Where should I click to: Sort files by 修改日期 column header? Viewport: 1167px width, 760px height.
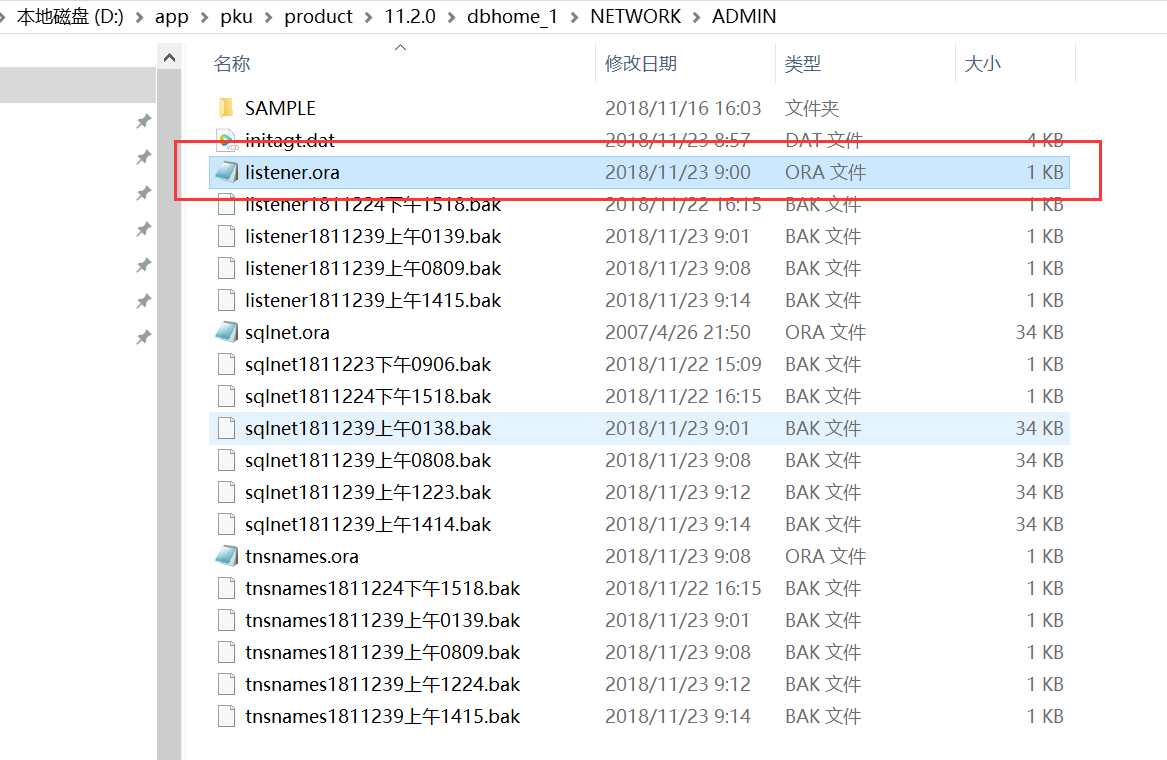click(641, 64)
